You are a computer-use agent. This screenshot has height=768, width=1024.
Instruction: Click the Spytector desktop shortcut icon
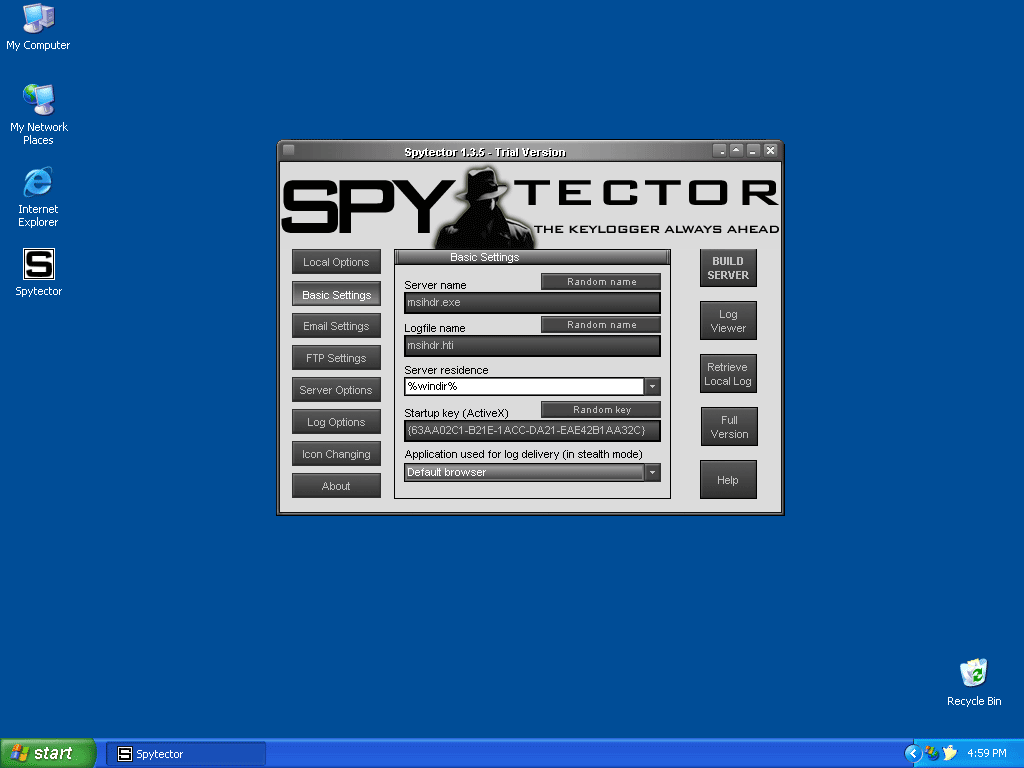pos(38,265)
